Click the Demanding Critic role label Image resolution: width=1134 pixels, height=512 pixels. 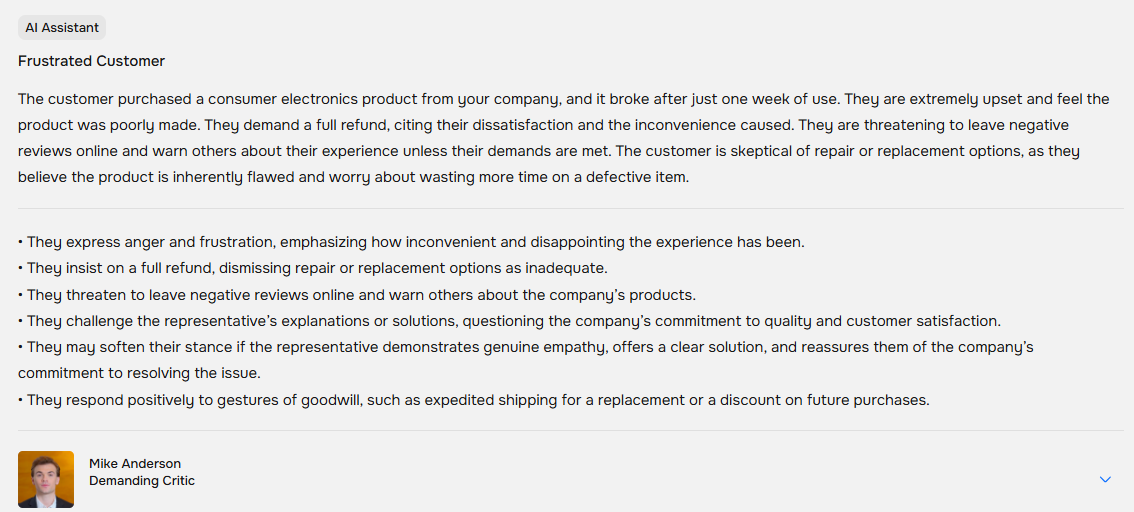tap(142, 481)
